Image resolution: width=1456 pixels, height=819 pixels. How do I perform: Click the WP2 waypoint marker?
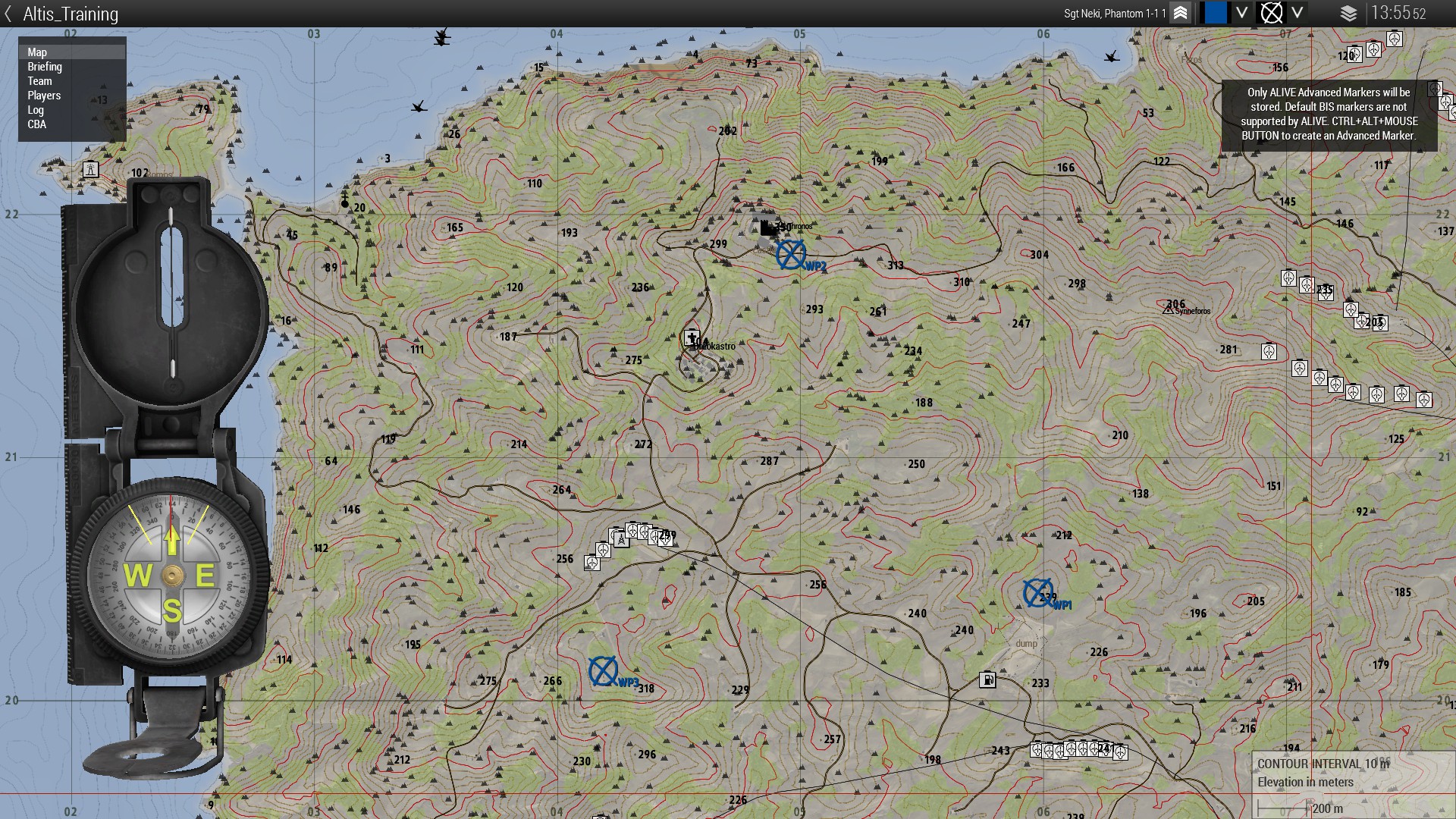pos(791,255)
